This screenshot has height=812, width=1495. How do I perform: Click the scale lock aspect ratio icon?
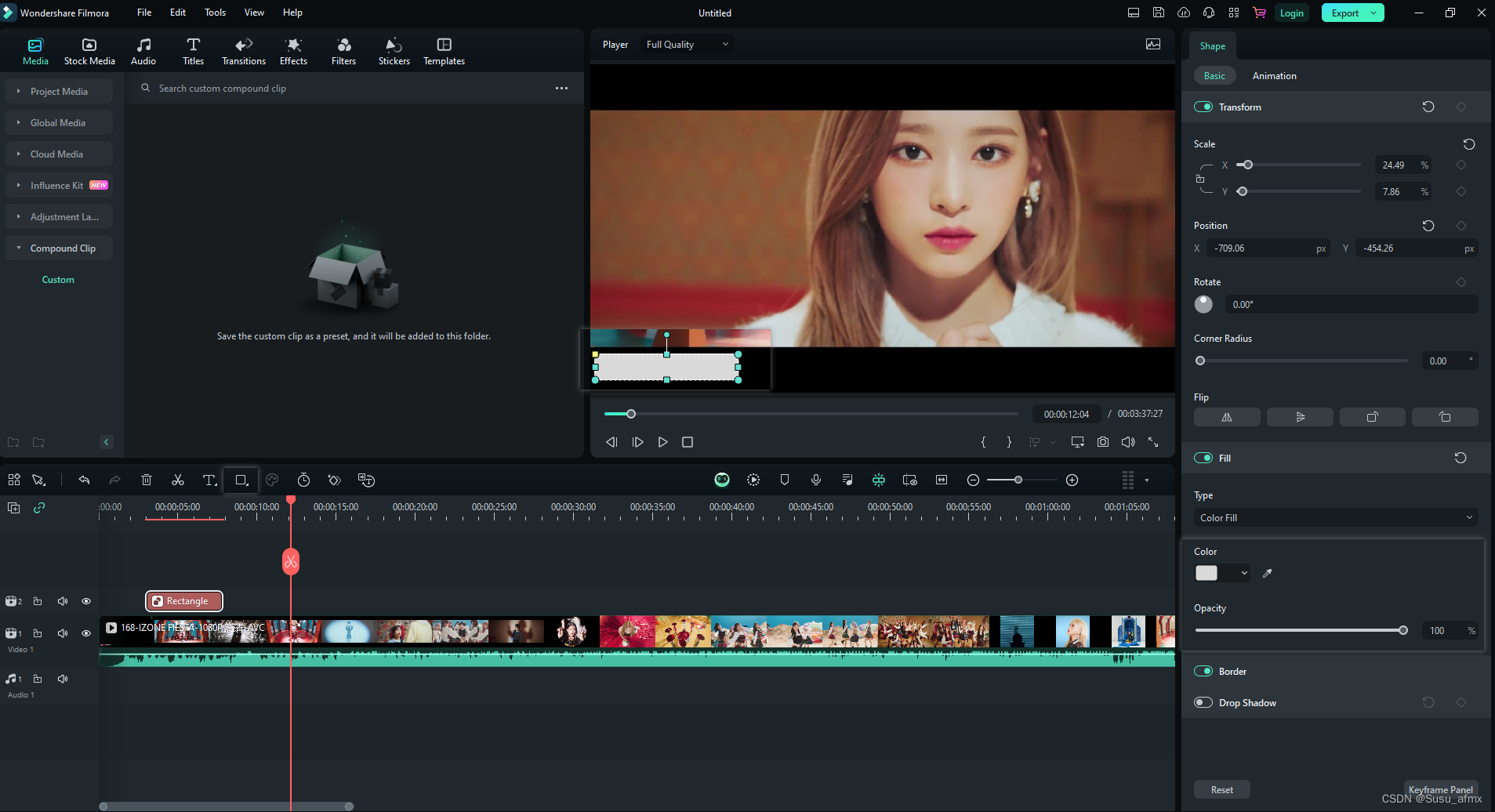[x=1200, y=179]
